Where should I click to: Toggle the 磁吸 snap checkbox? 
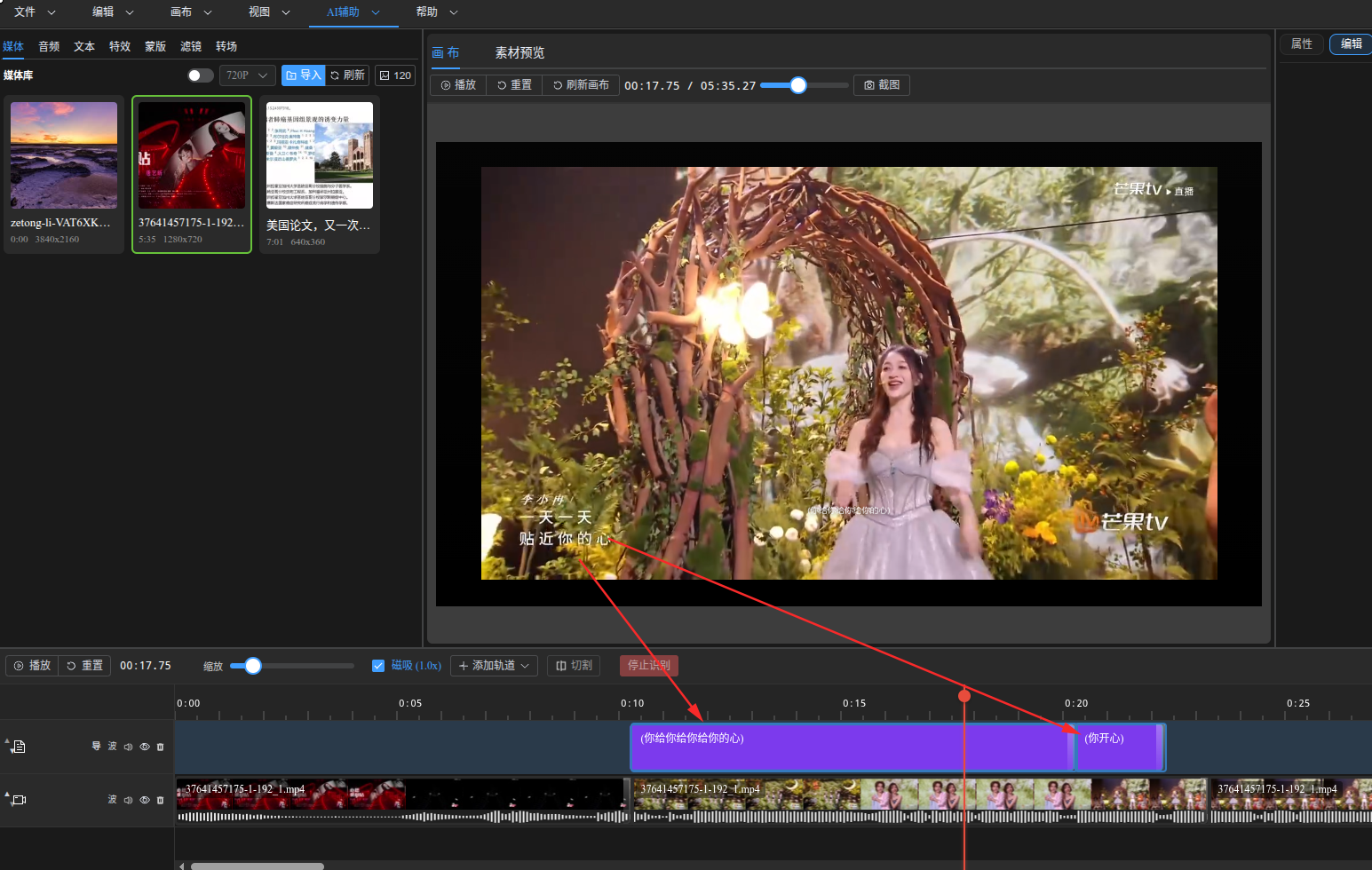378,666
